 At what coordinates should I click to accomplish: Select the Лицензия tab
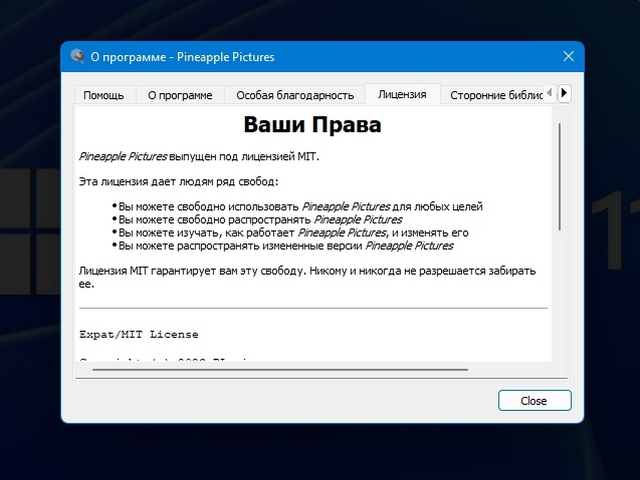coord(402,94)
